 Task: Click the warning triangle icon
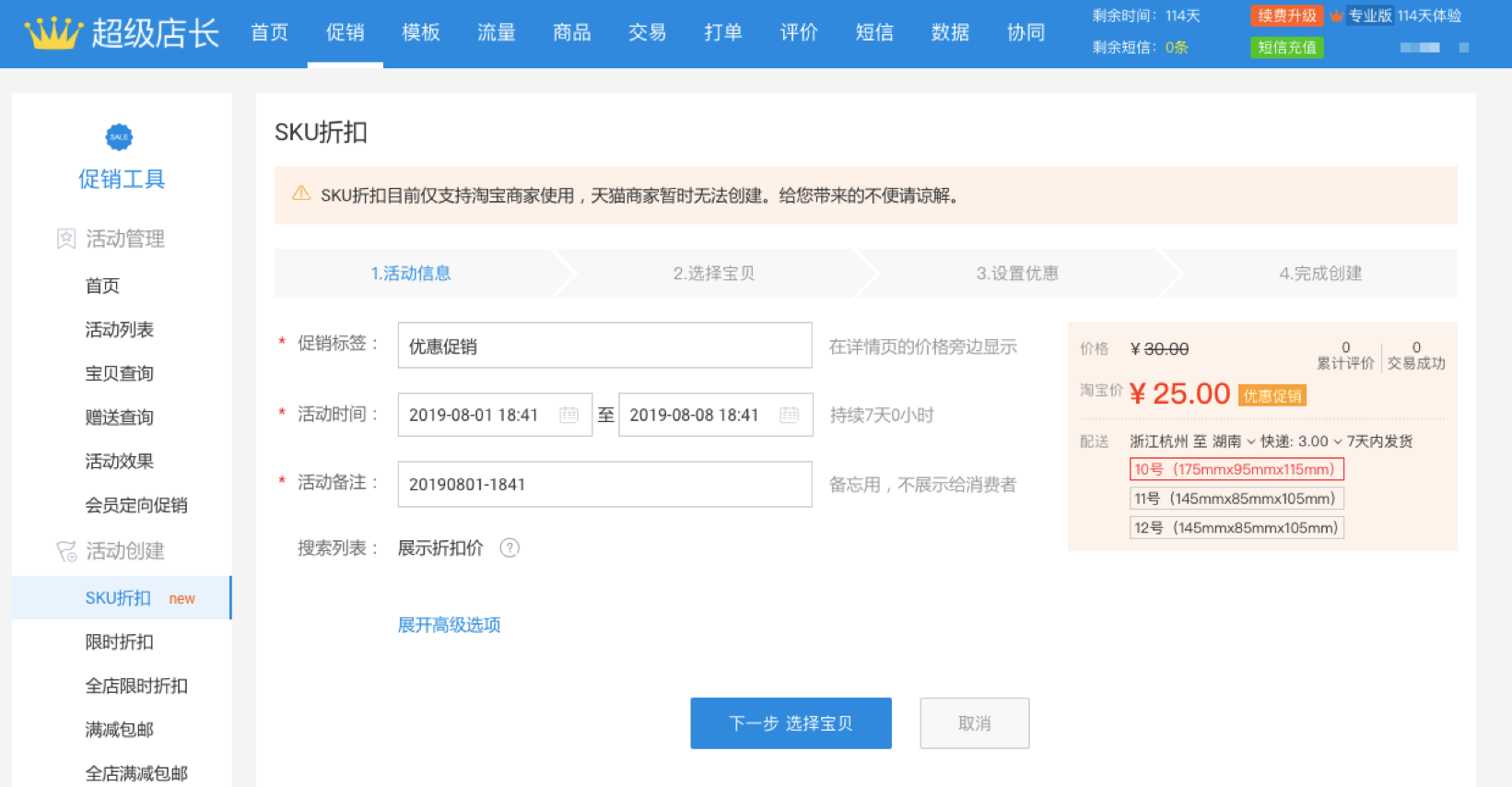pos(301,194)
